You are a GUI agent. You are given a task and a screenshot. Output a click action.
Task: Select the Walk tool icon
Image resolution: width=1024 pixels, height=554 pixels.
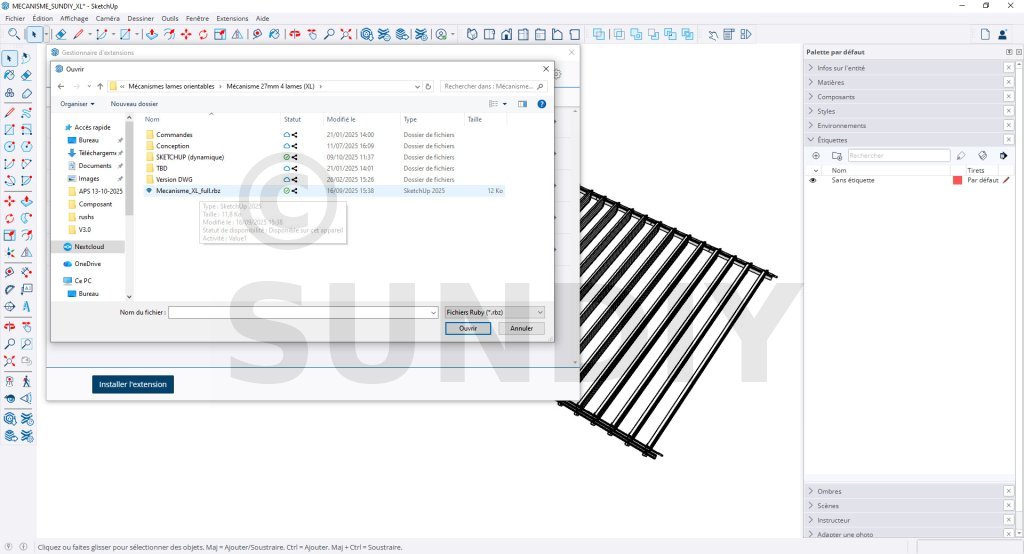click(26, 380)
